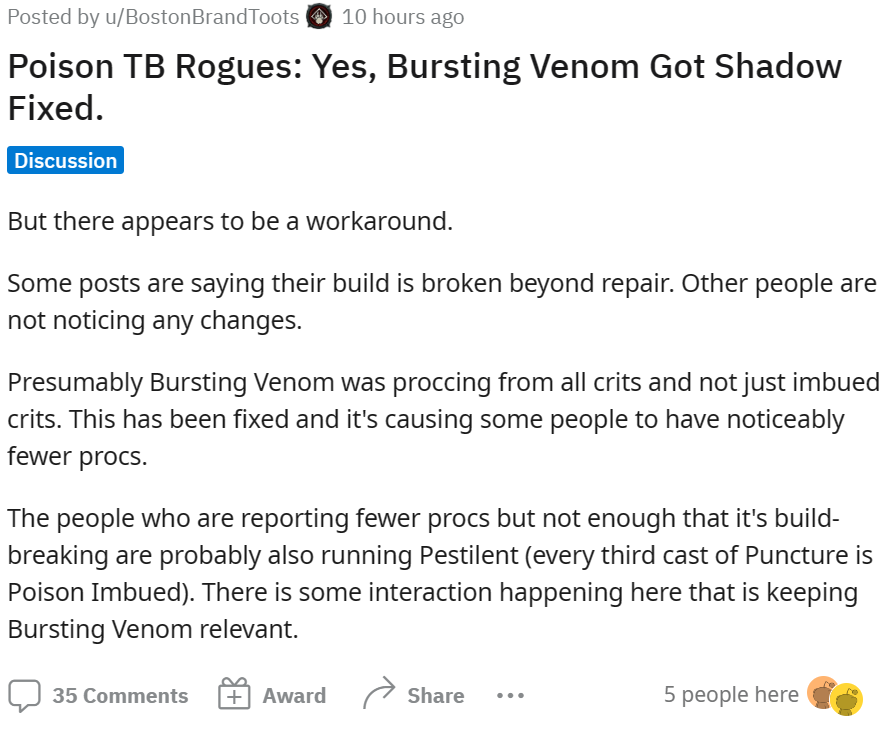Click the orange avatar near people here
This screenshot has height=739, width=885.
[822, 693]
